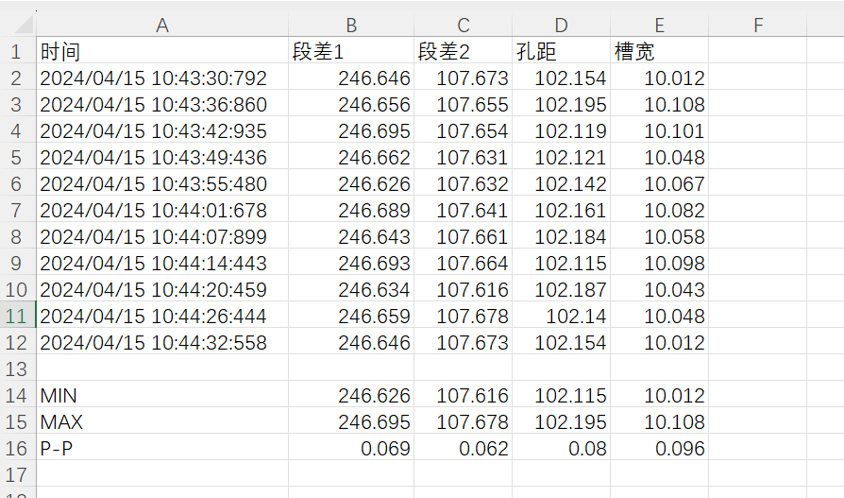Select column B header

(351, 25)
